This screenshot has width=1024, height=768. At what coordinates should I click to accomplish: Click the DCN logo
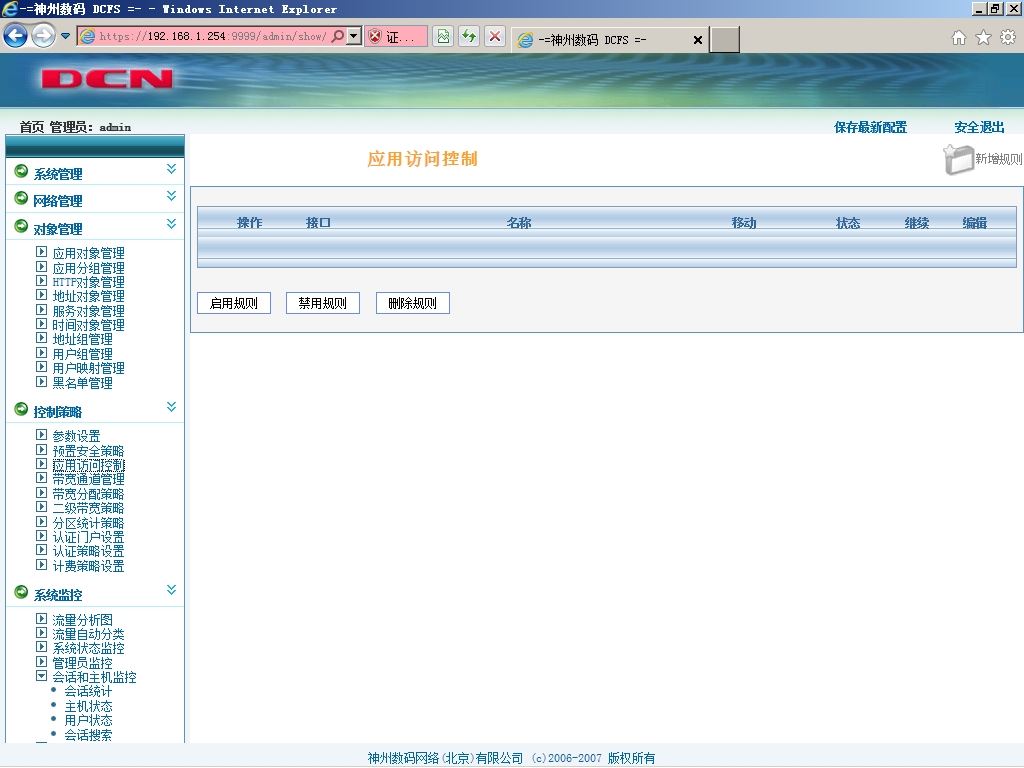[x=107, y=79]
